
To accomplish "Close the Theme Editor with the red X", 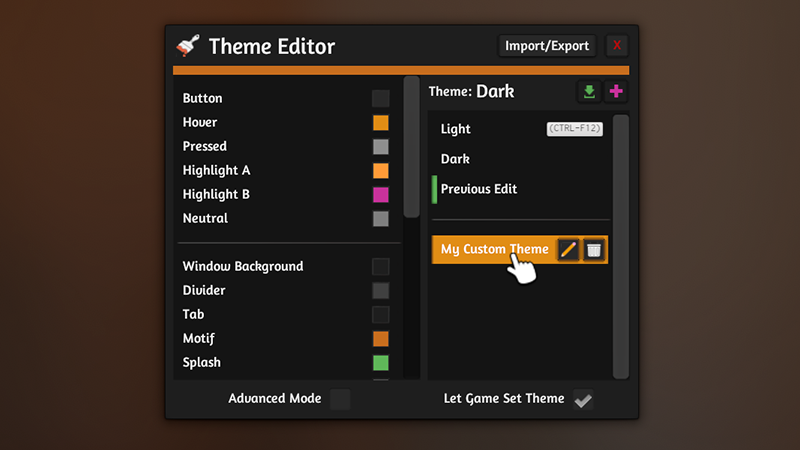I will pyautogui.click(x=617, y=45).
